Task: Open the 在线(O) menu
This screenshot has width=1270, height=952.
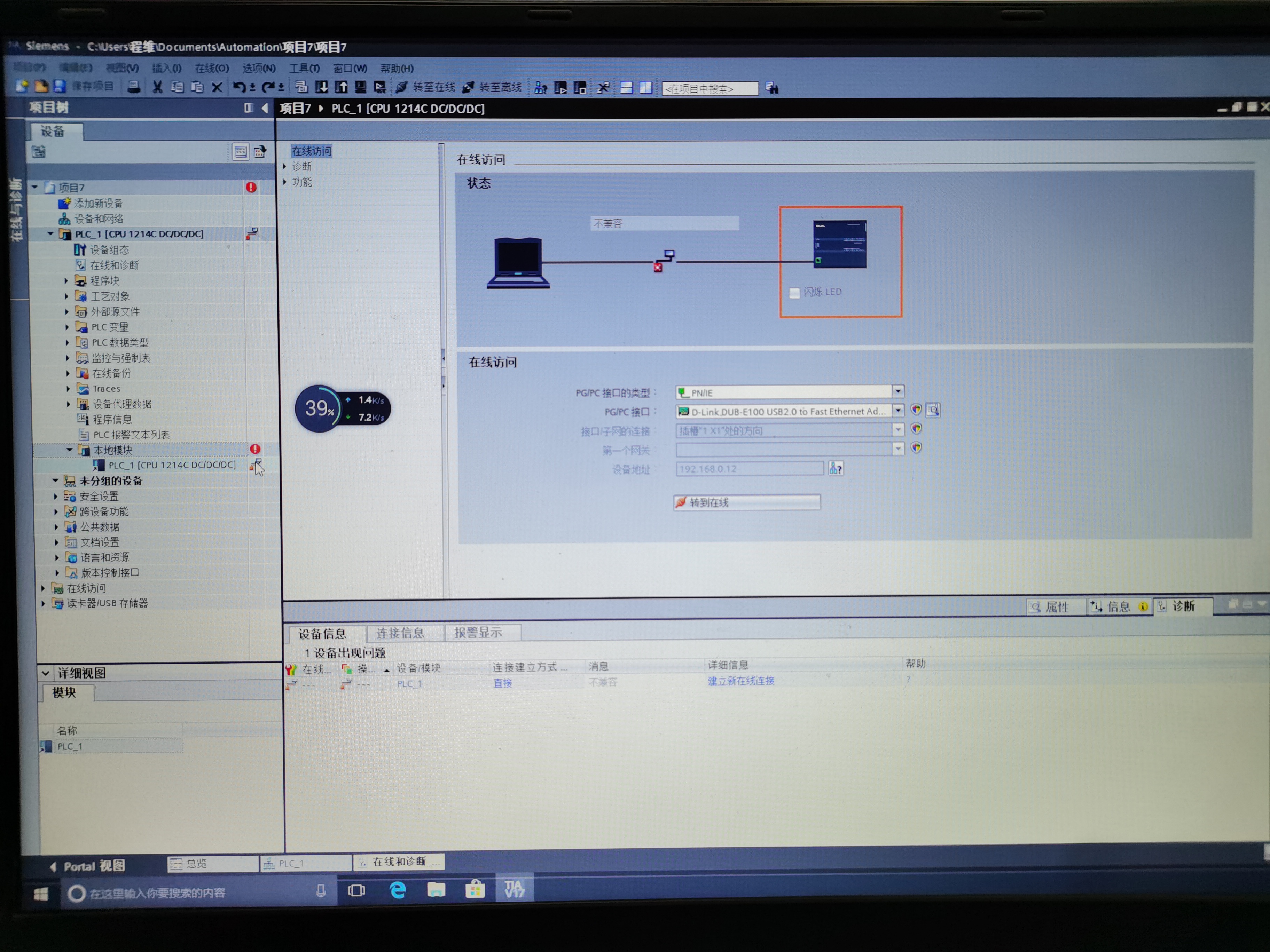Action: [211, 68]
